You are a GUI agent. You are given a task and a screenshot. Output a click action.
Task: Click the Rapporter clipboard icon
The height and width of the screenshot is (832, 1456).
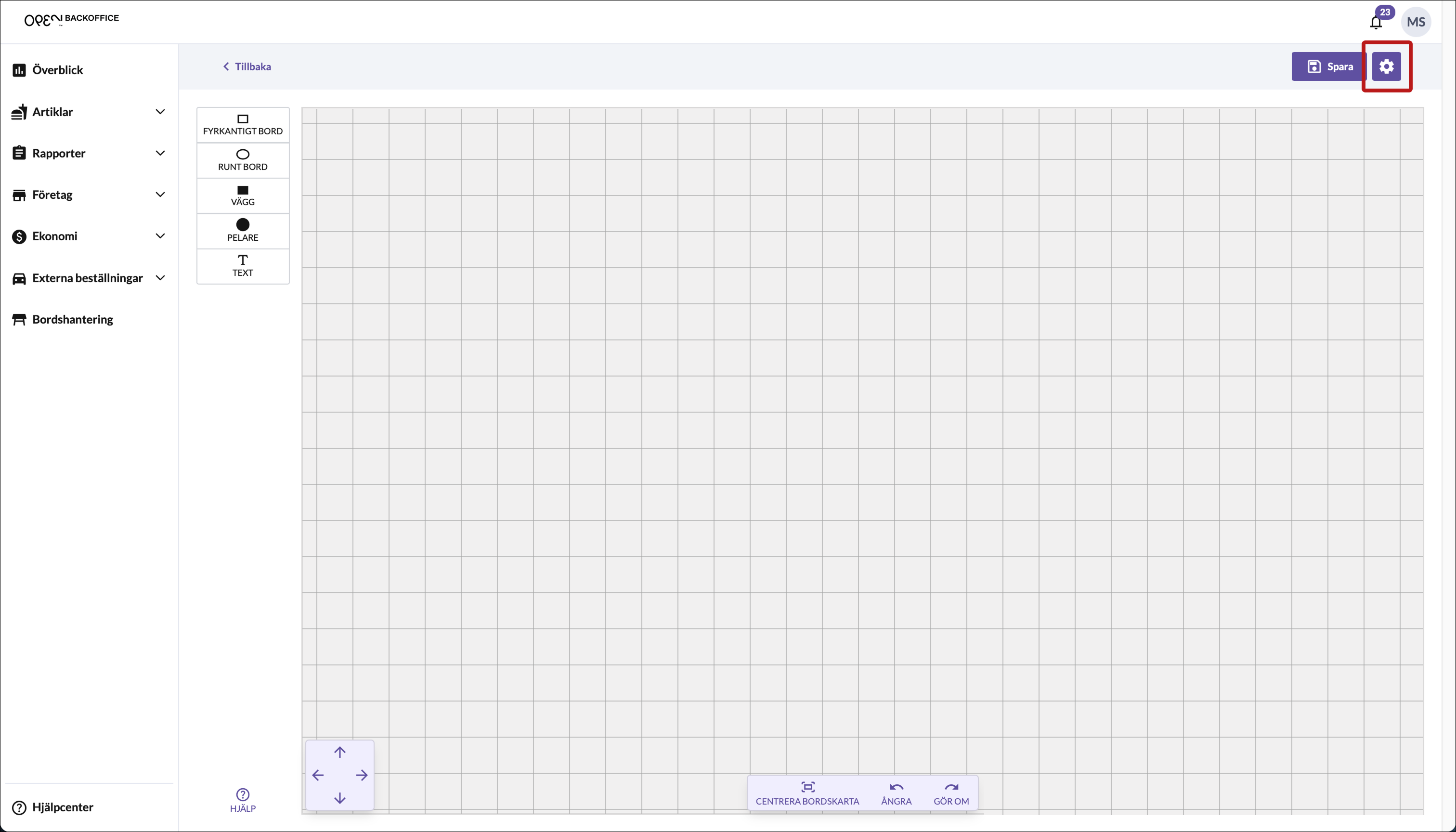[19, 153]
